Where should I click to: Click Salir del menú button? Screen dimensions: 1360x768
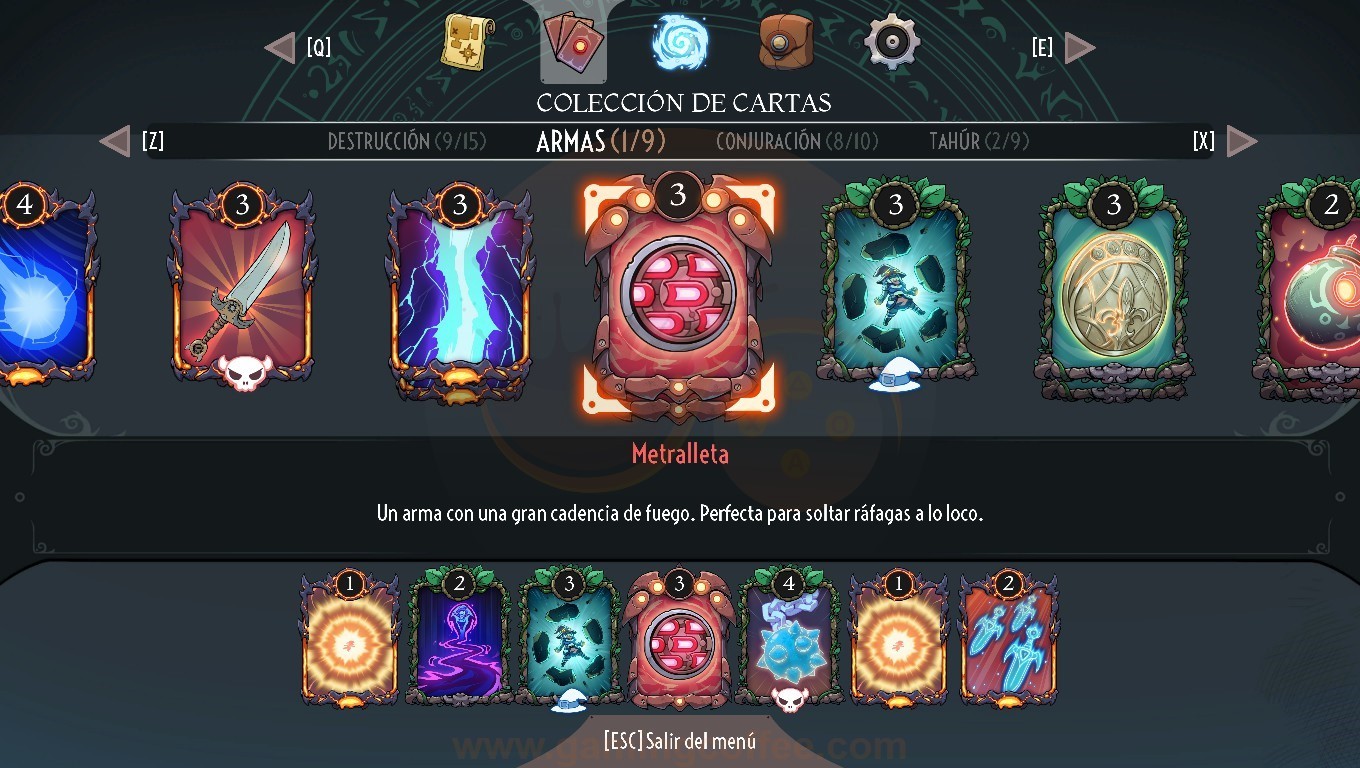680,741
